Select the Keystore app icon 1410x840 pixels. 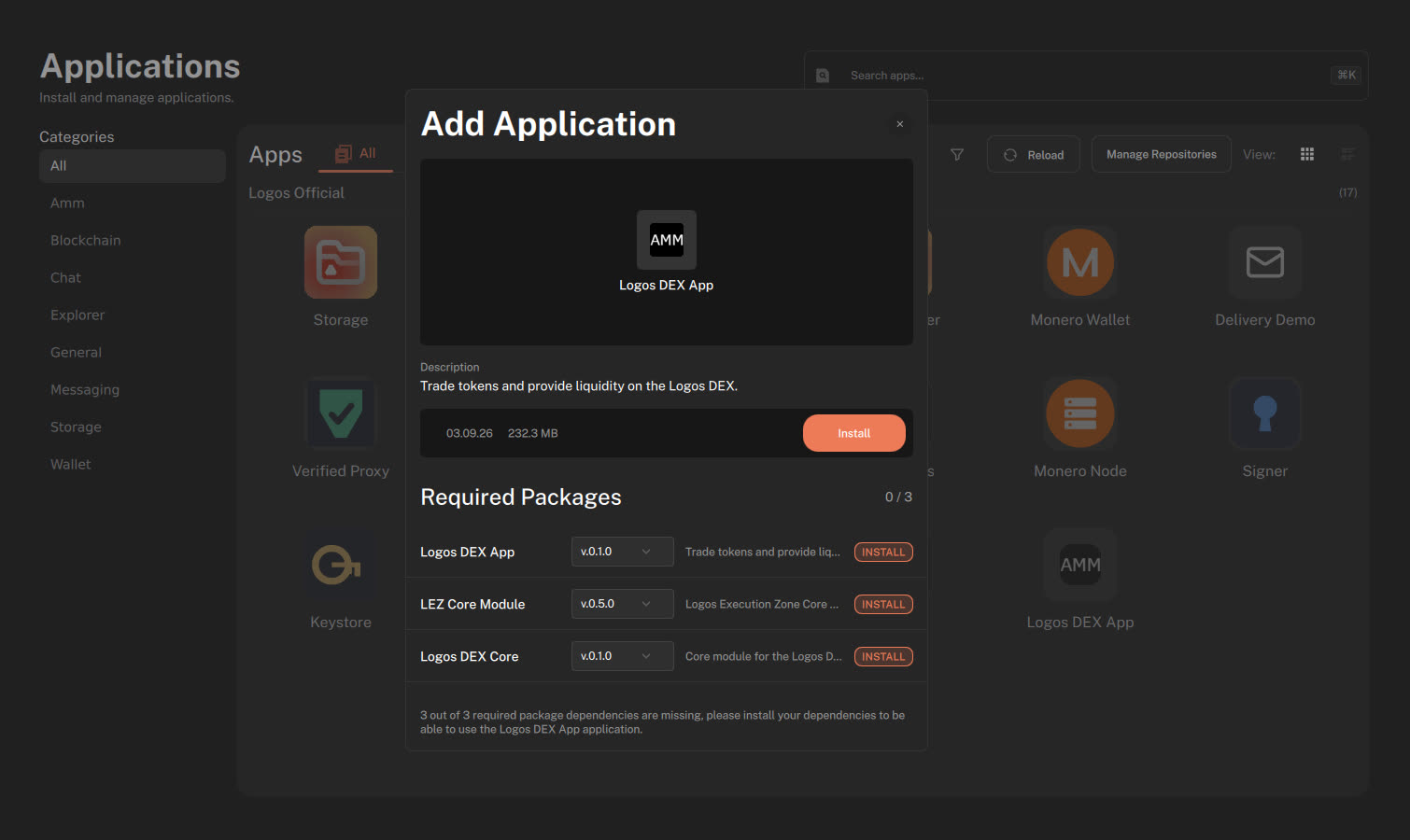(x=341, y=565)
